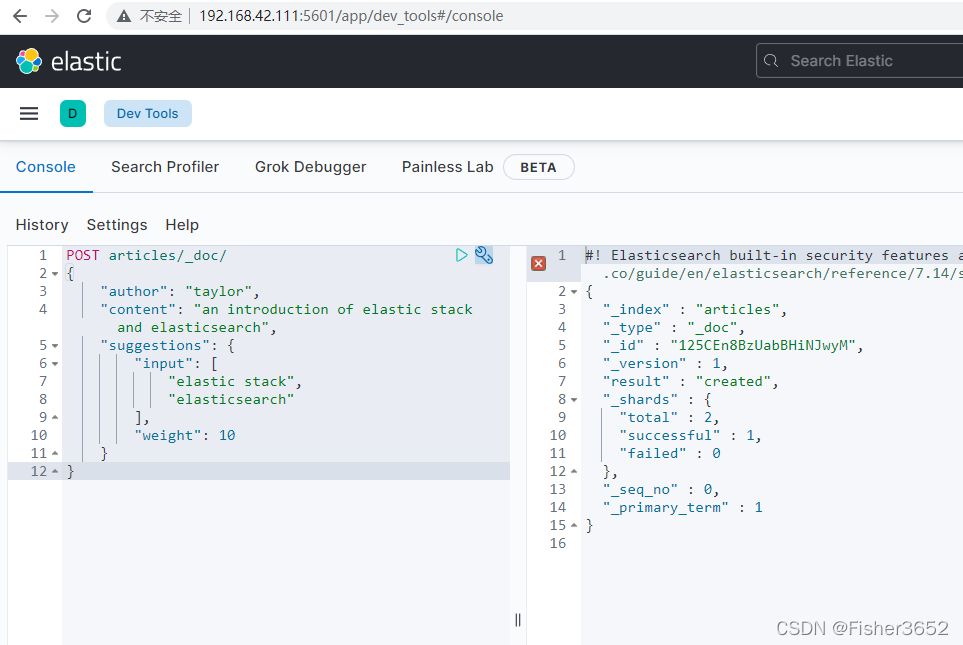Open the wrench actions menu for the request

(484, 255)
